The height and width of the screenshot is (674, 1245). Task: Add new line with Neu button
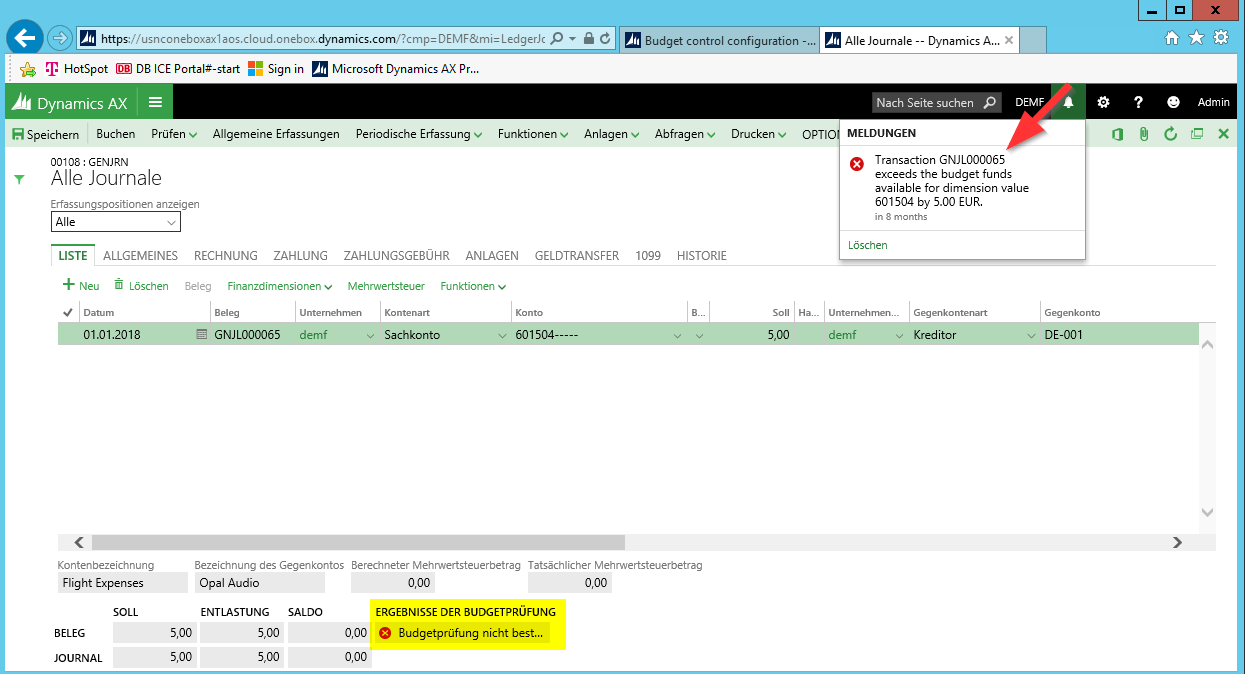[x=81, y=286]
